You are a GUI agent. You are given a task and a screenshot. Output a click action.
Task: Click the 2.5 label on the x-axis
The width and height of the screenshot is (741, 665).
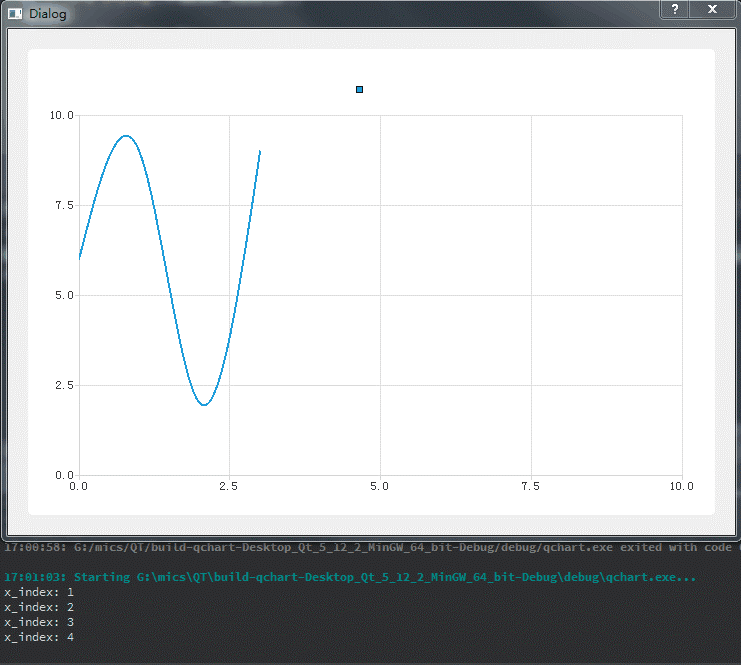click(x=229, y=486)
